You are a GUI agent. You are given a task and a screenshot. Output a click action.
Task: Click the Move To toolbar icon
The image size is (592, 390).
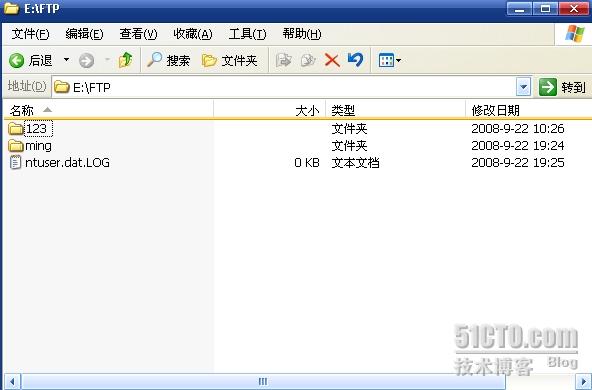(284, 60)
